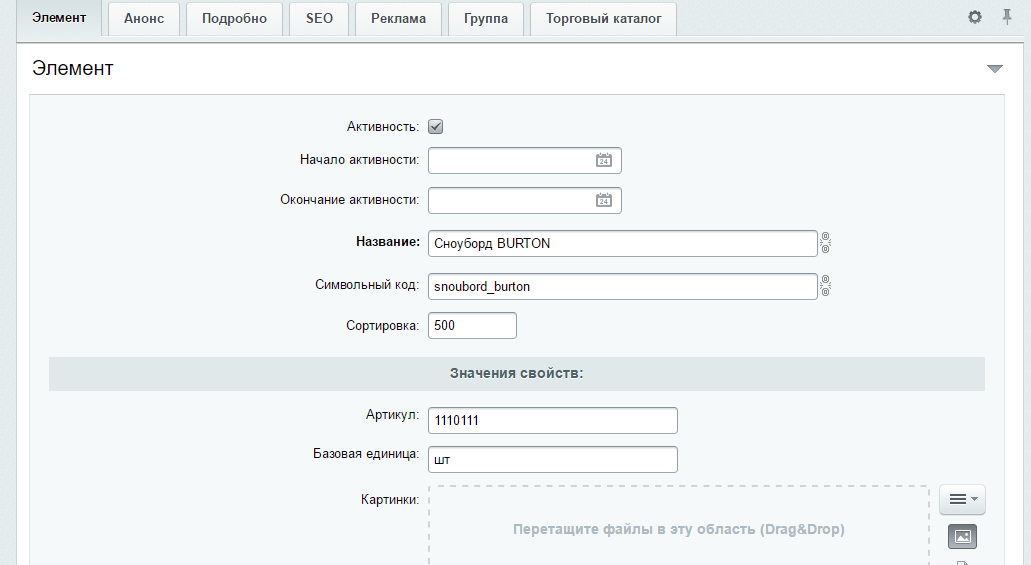The image size is (1031, 565).
Task: Click the Название field containing Сноуборд BURTON
Action: coord(622,243)
